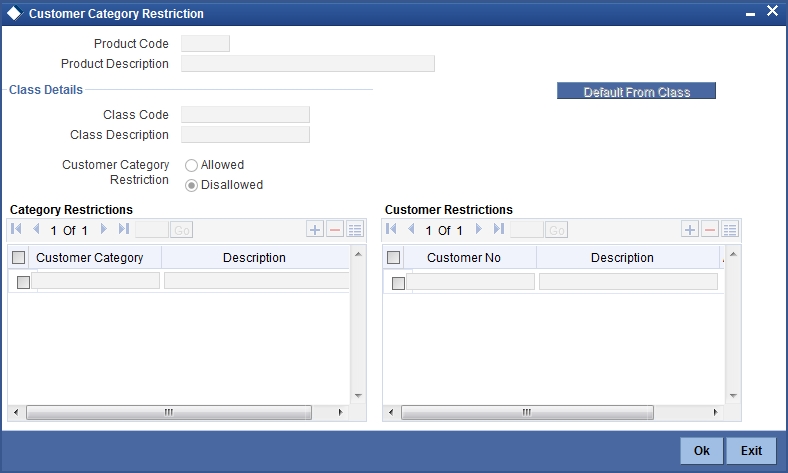
Task: Select the Allowed radio option
Action: [x=191, y=165]
